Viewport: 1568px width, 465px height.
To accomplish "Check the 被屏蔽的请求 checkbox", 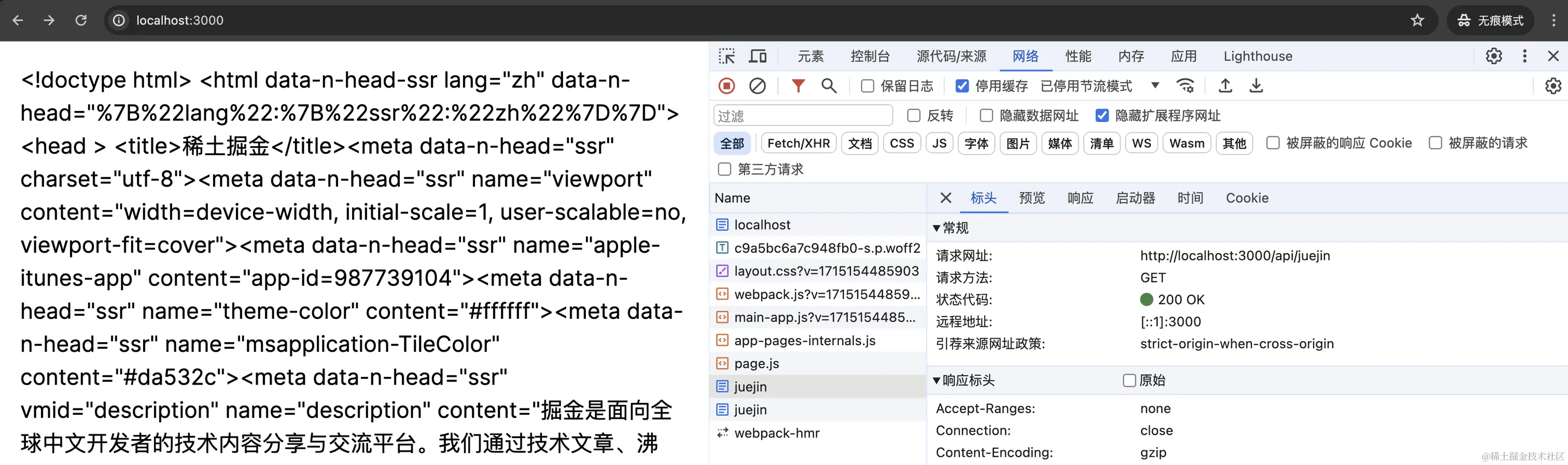I will tap(1435, 143).
